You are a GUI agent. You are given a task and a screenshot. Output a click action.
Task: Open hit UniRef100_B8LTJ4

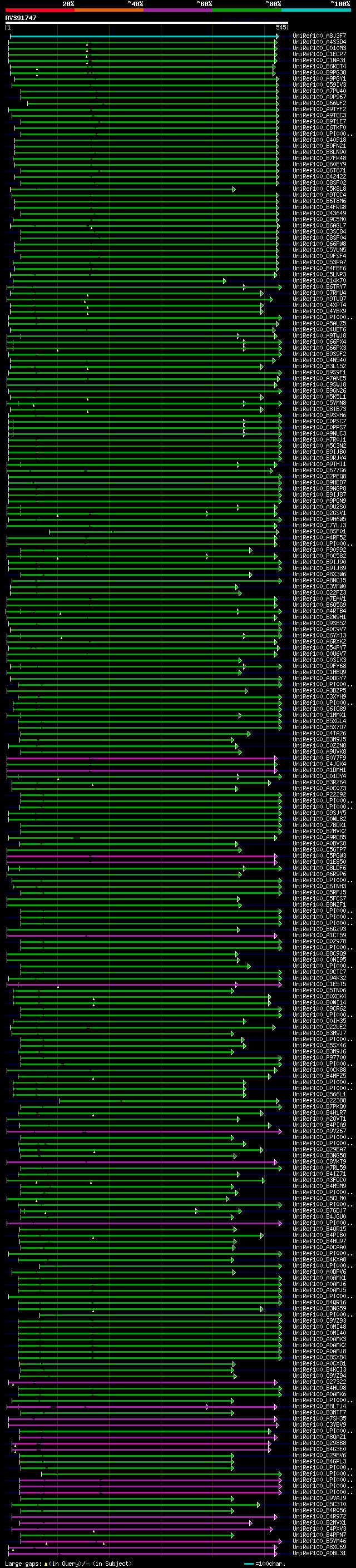[319, 1407]
